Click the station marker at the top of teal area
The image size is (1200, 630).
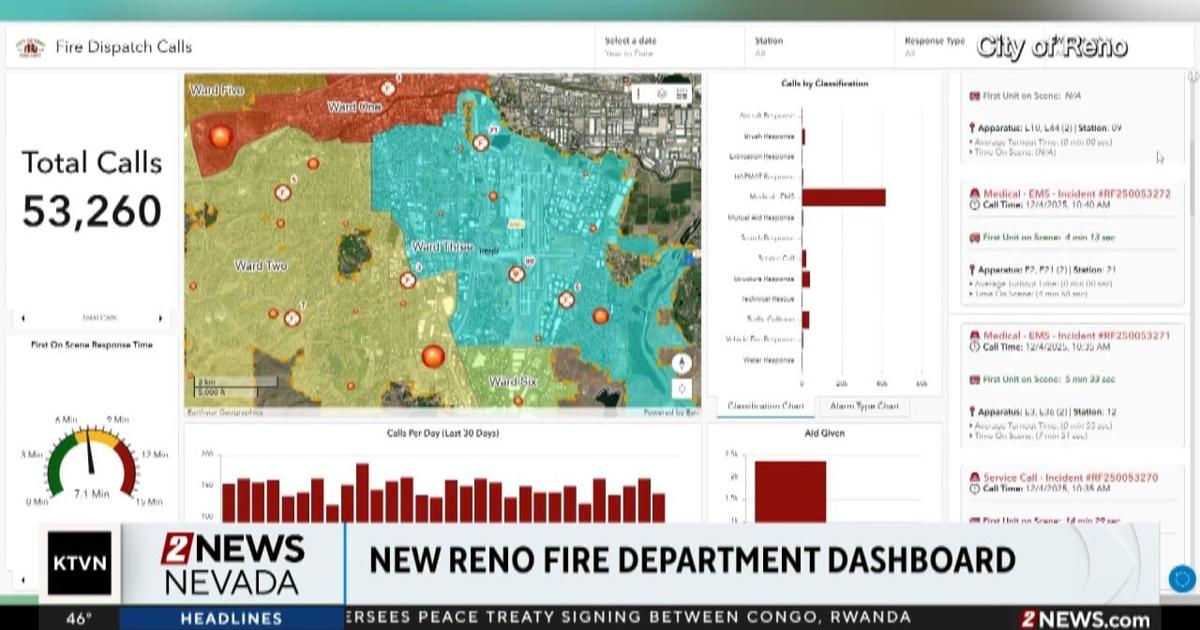[481, 142]
